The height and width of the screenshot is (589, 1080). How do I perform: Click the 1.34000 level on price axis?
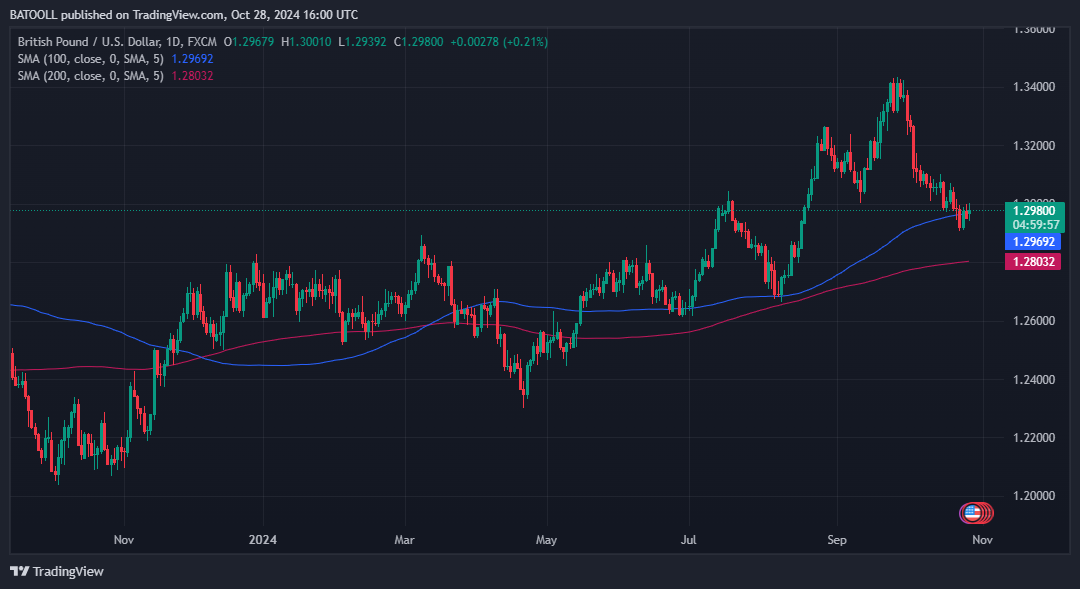click(x=1033, y=87)
